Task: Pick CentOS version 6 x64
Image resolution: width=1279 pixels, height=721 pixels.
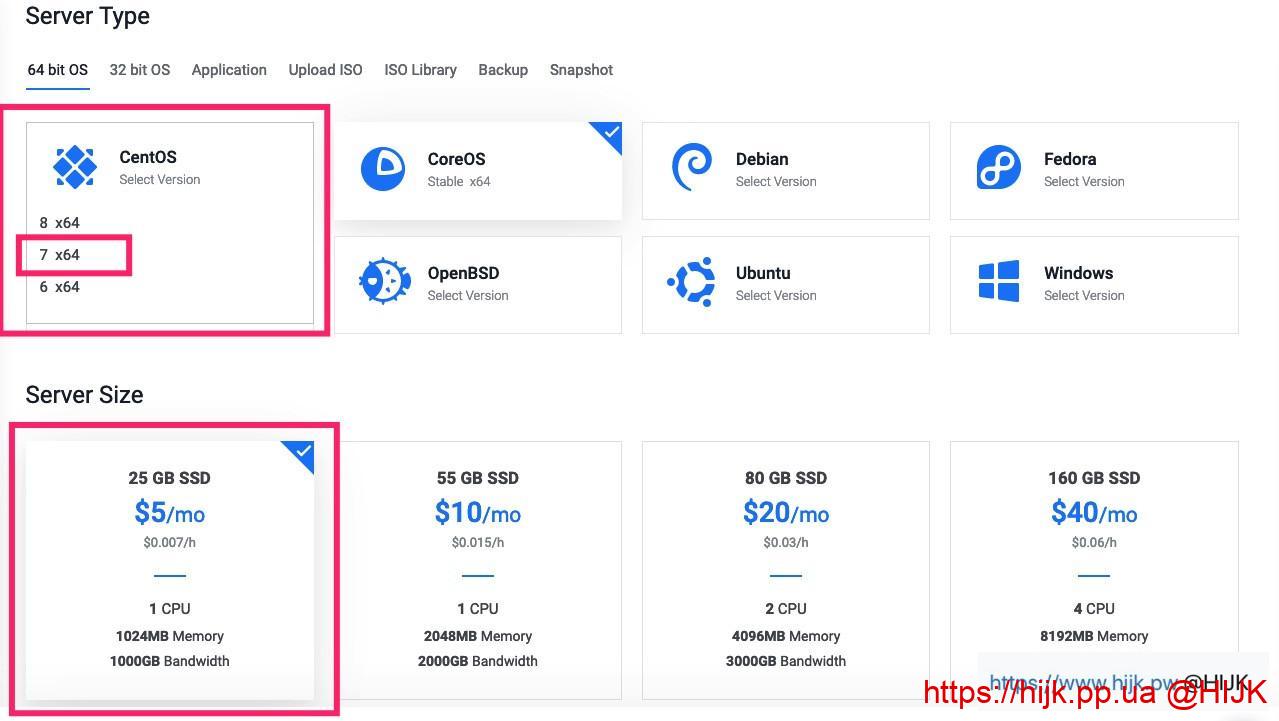Action: click(x=60, y=287)
